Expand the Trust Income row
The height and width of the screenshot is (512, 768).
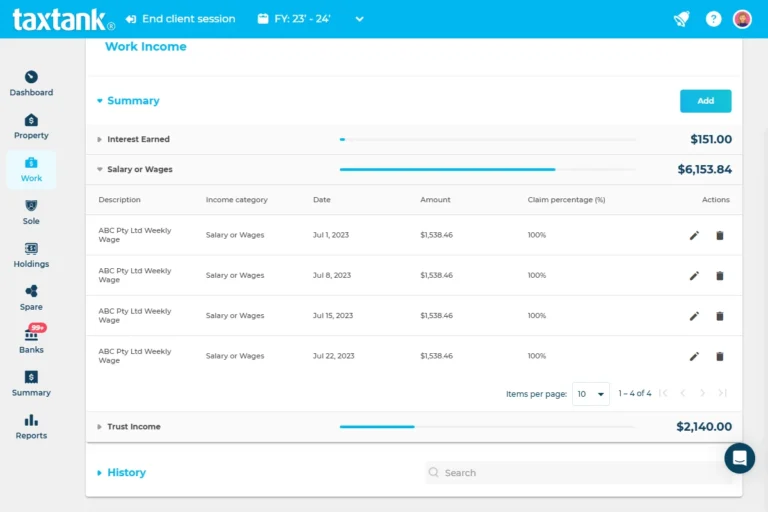(99, 427)
